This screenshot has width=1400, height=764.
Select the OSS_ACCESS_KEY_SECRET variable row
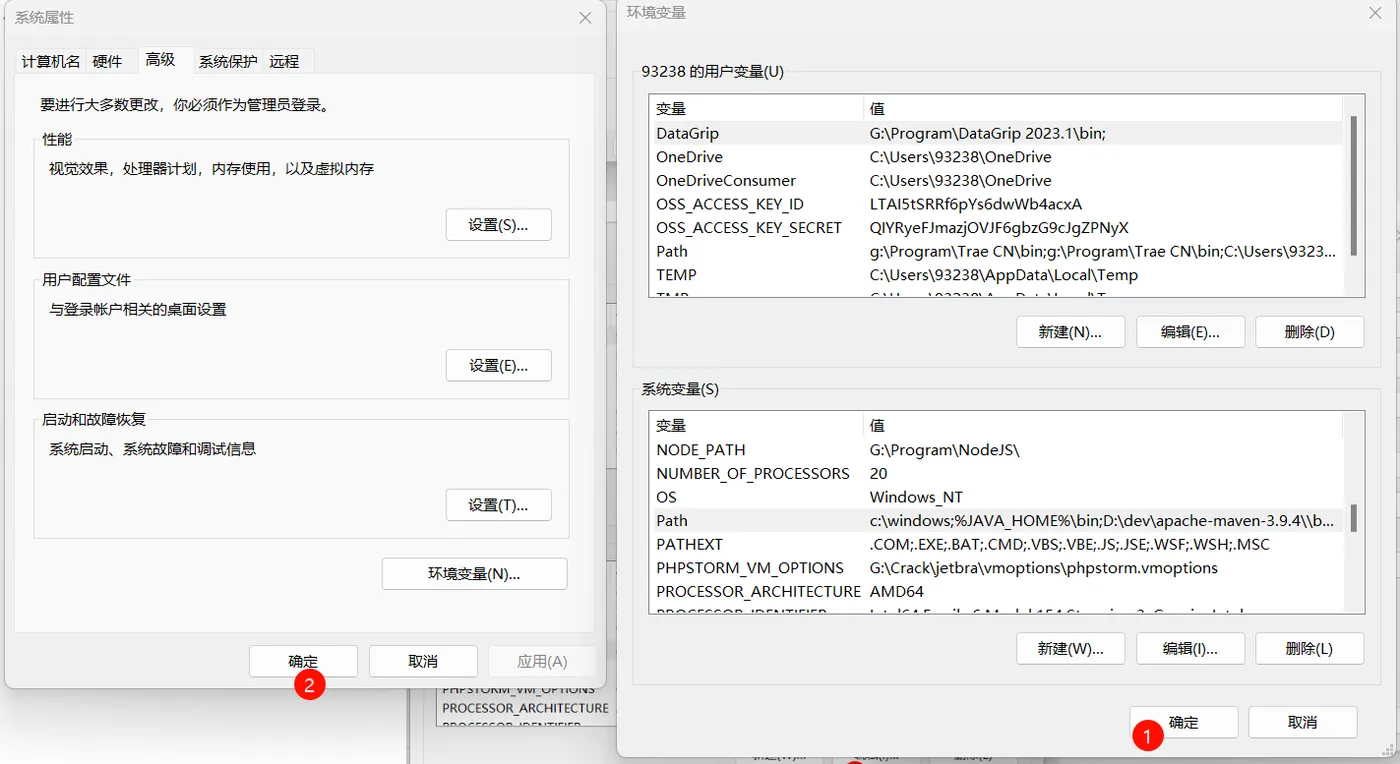(995, 227)
